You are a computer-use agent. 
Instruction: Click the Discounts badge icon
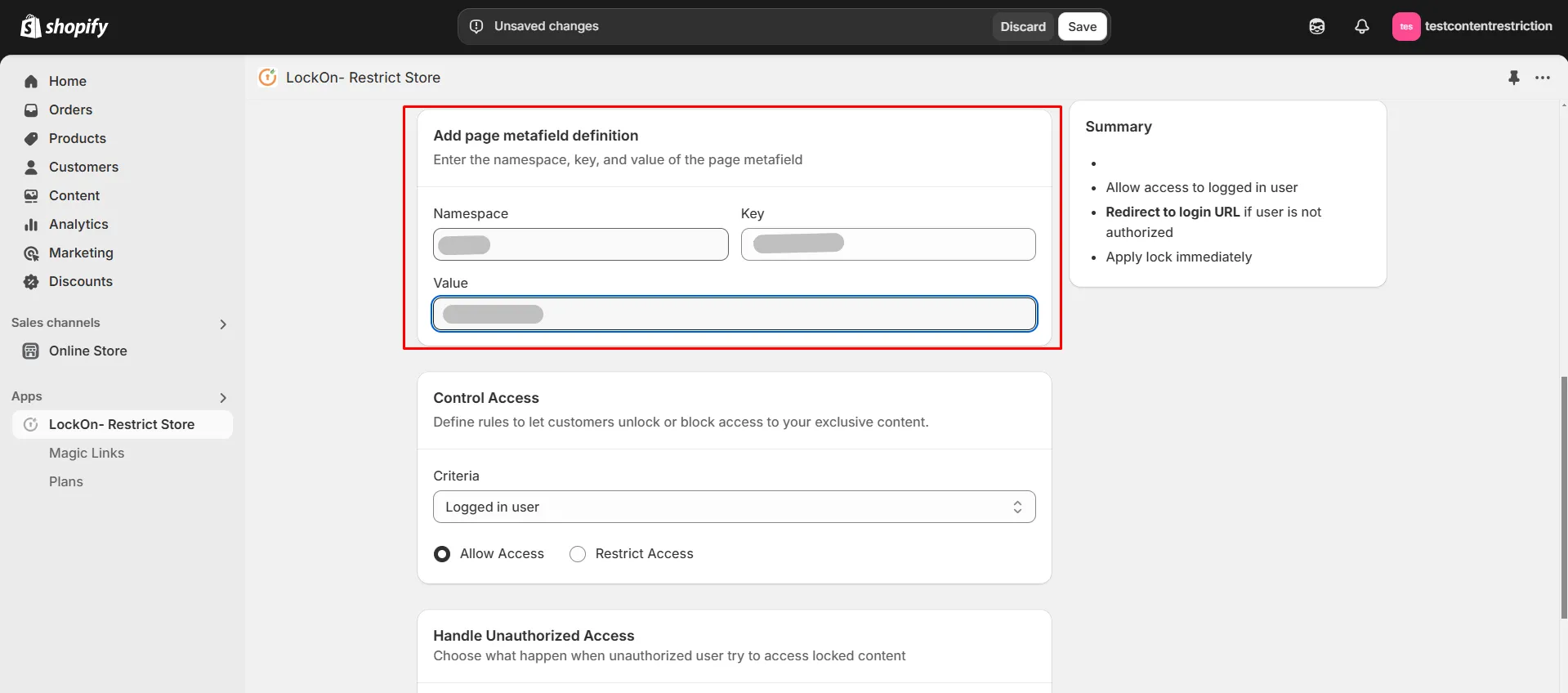pyautogui.click(x=31, y=282)
